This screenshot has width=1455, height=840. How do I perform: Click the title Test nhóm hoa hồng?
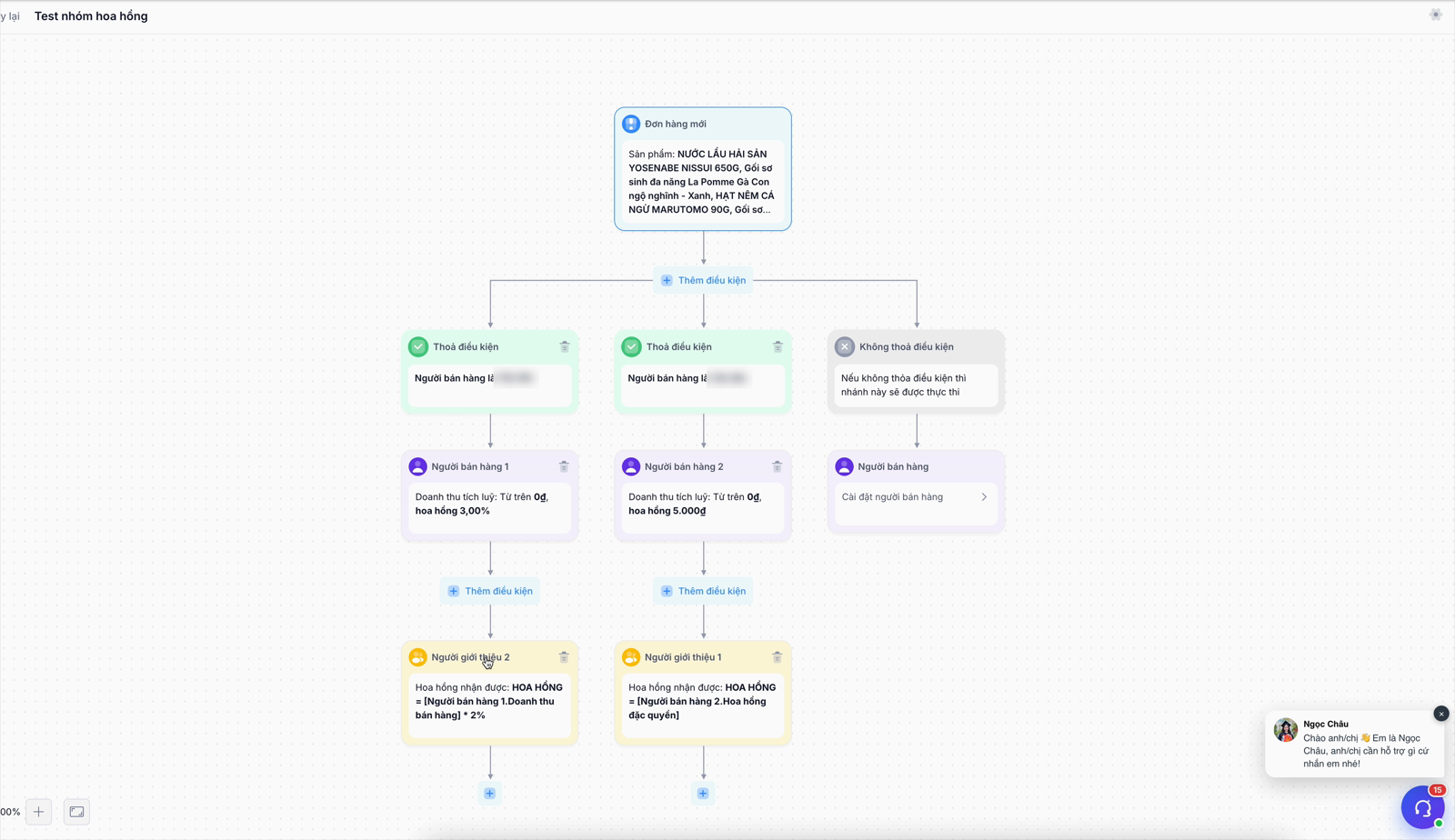(x=91, y=16)
